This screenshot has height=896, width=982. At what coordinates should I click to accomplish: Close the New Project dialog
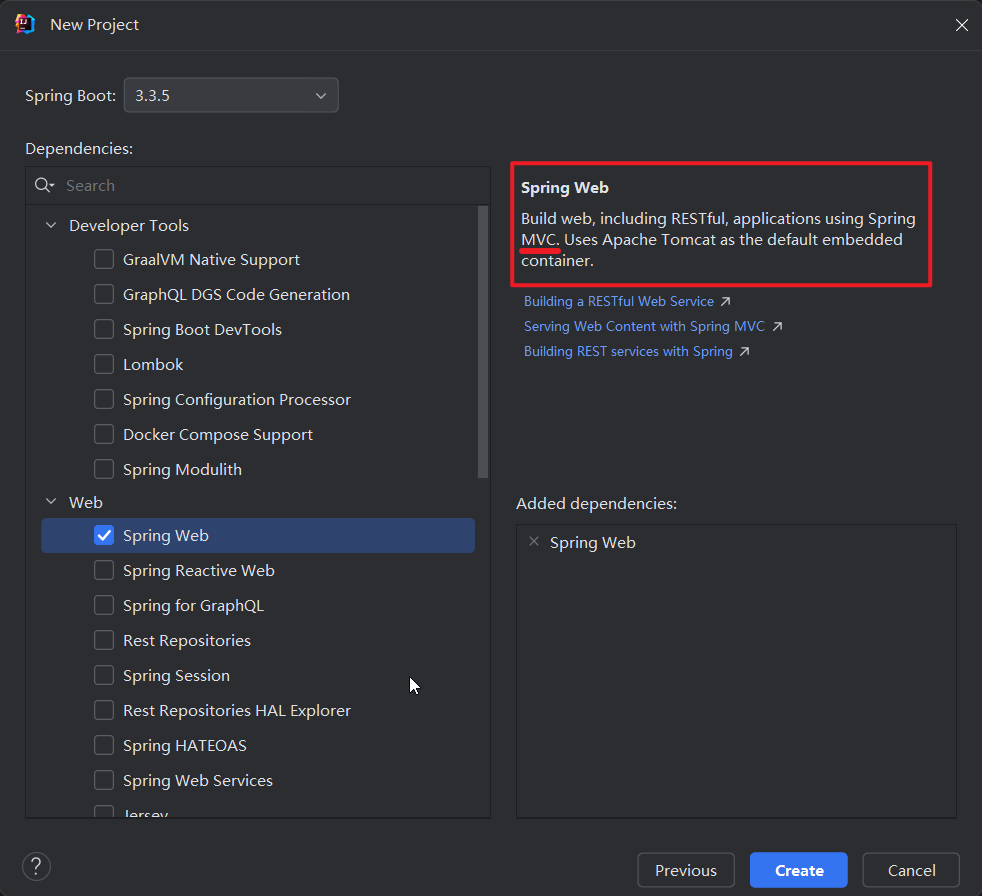[961, 25]
